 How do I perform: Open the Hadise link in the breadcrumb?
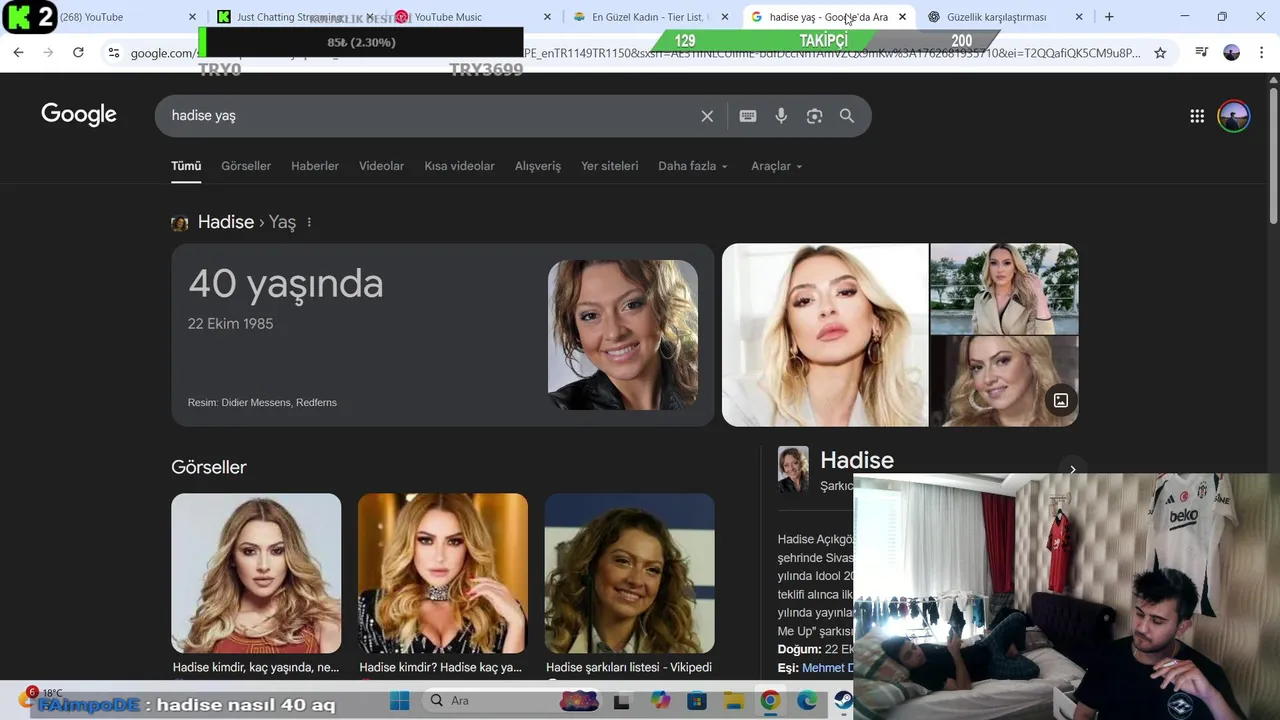pos(226,222)
